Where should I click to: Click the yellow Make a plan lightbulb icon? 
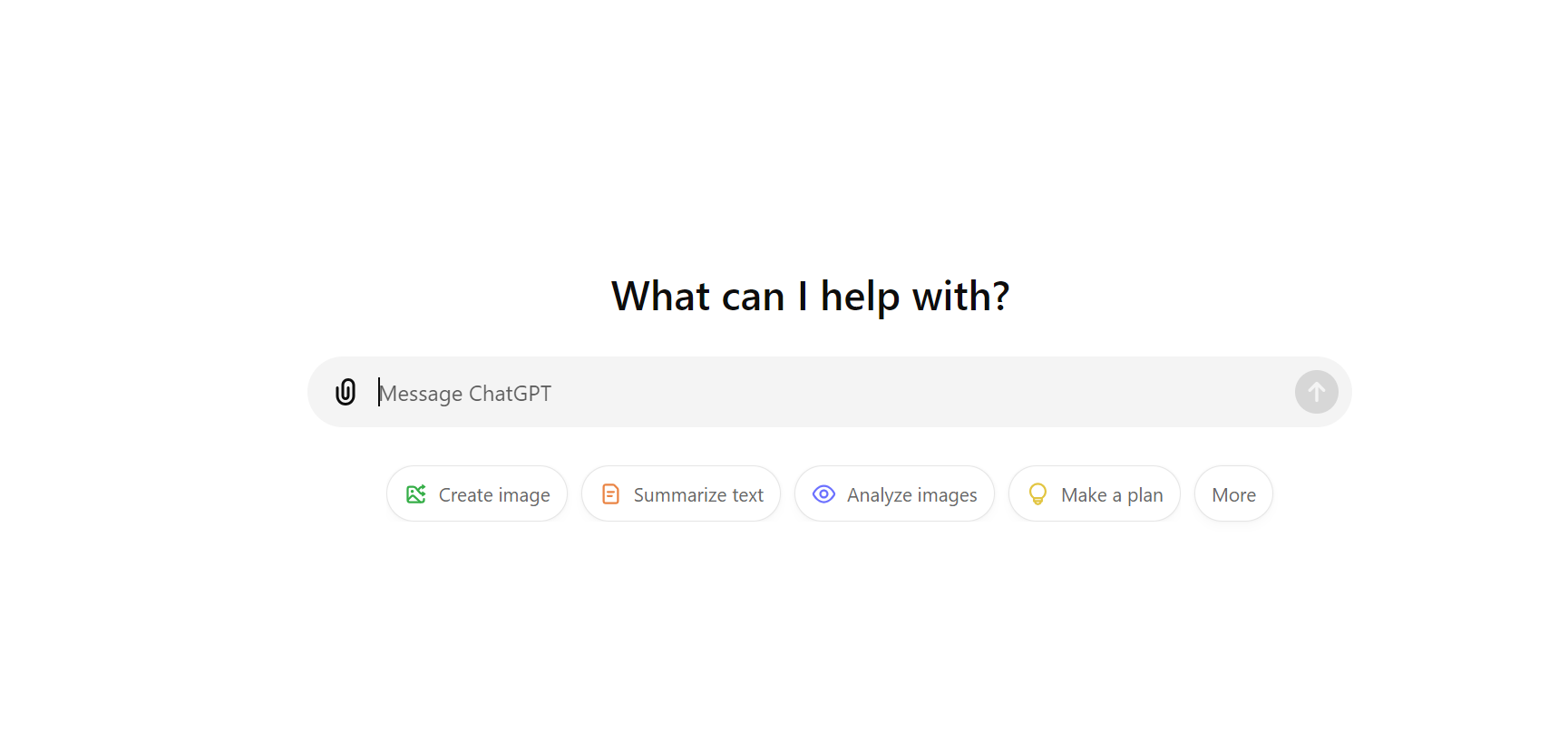coord(1037,494)
